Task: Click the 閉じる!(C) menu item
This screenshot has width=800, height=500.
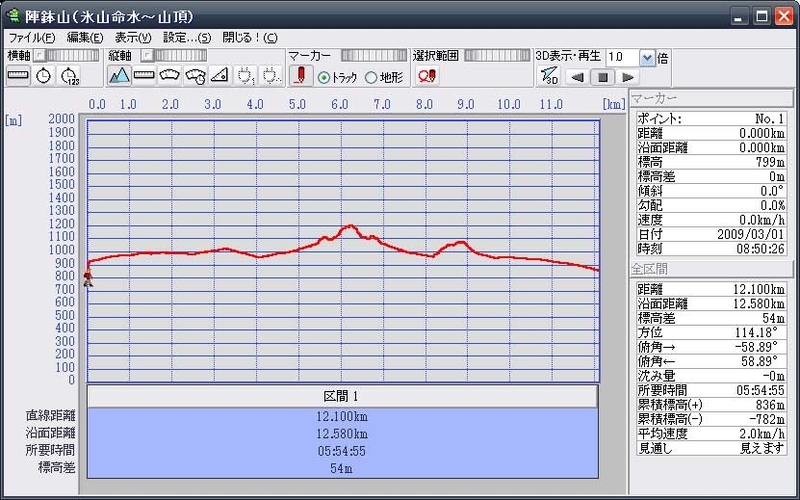Action: point(250,38)
